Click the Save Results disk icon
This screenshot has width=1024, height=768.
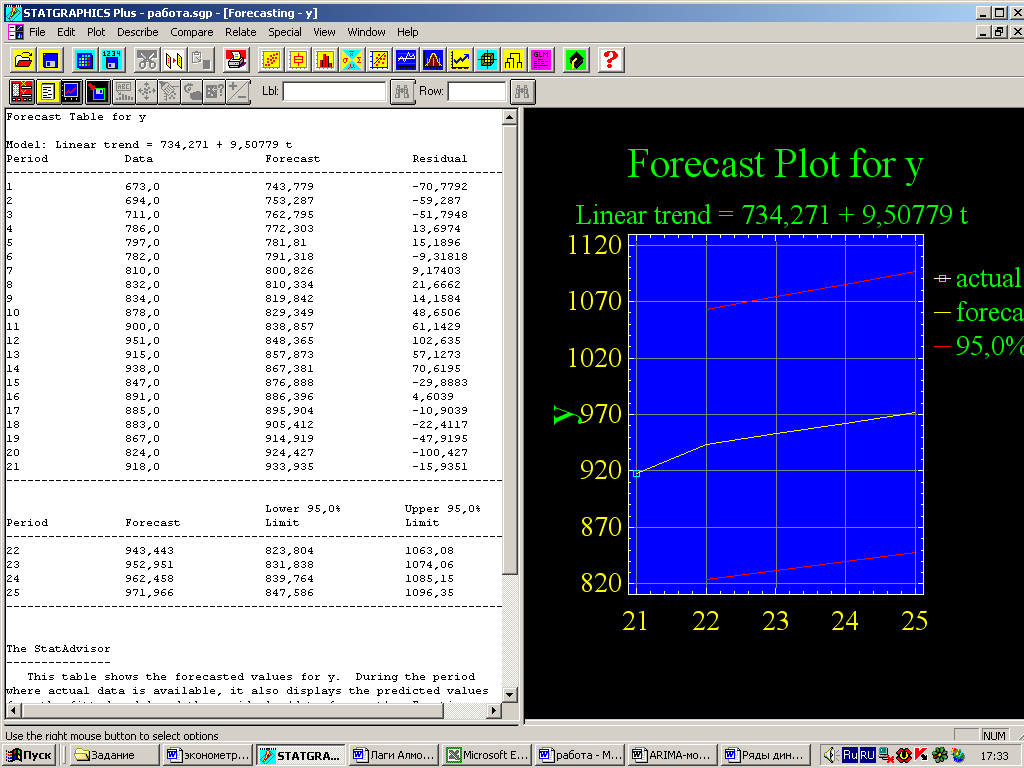[98, 91]
